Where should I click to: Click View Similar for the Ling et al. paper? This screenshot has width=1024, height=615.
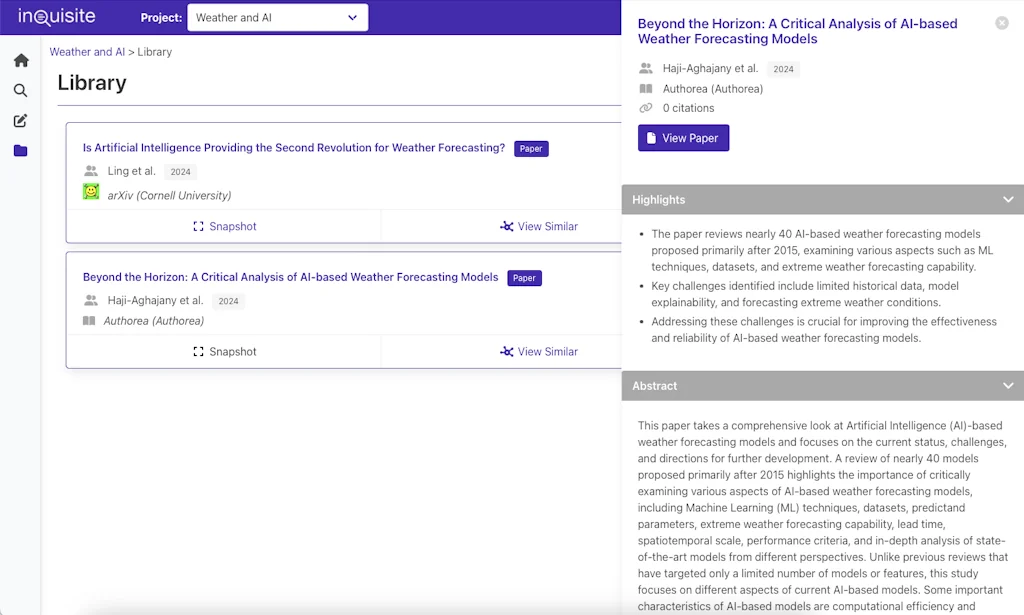(x=538, y=227)
